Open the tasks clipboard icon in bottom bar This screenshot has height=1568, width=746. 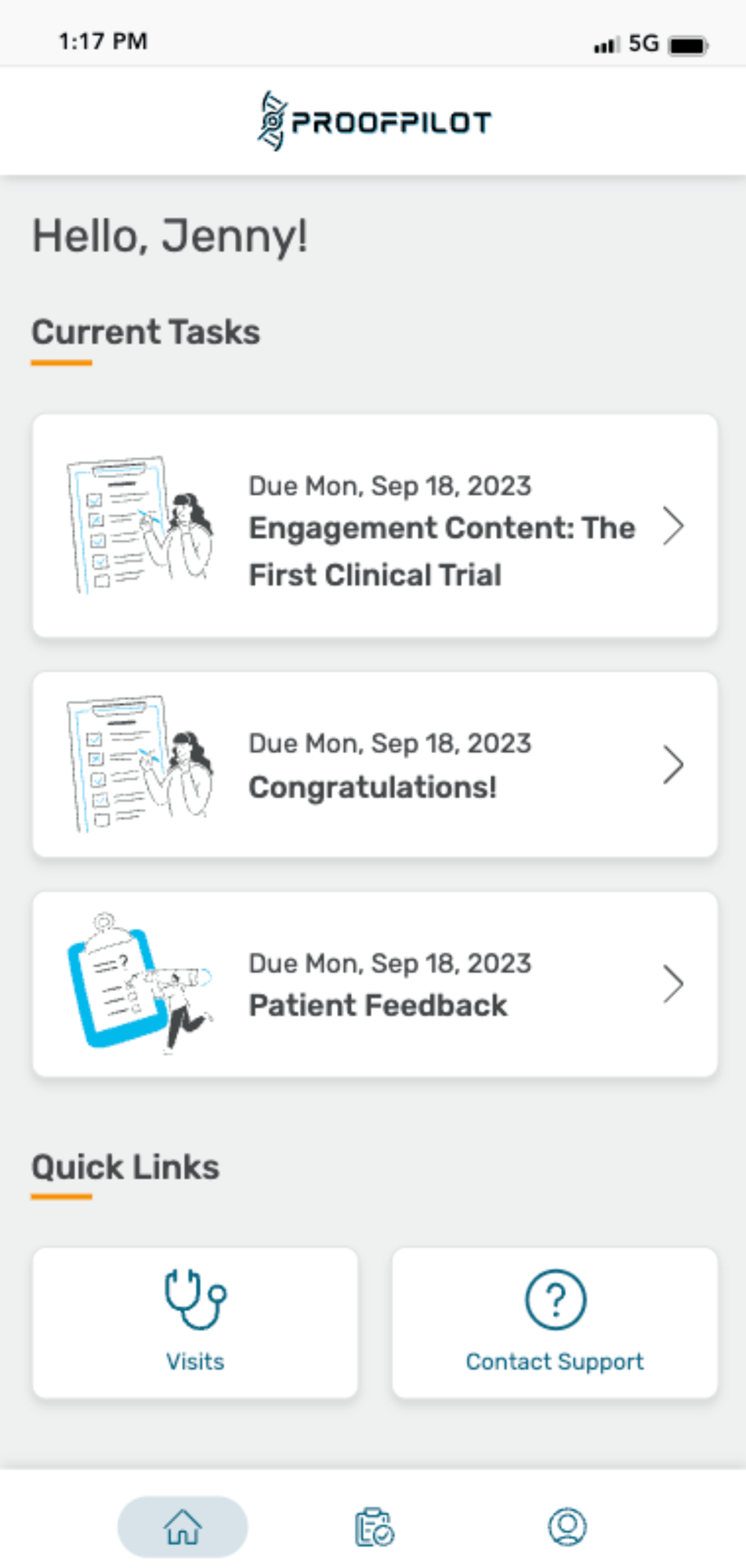click(375, 1526)
